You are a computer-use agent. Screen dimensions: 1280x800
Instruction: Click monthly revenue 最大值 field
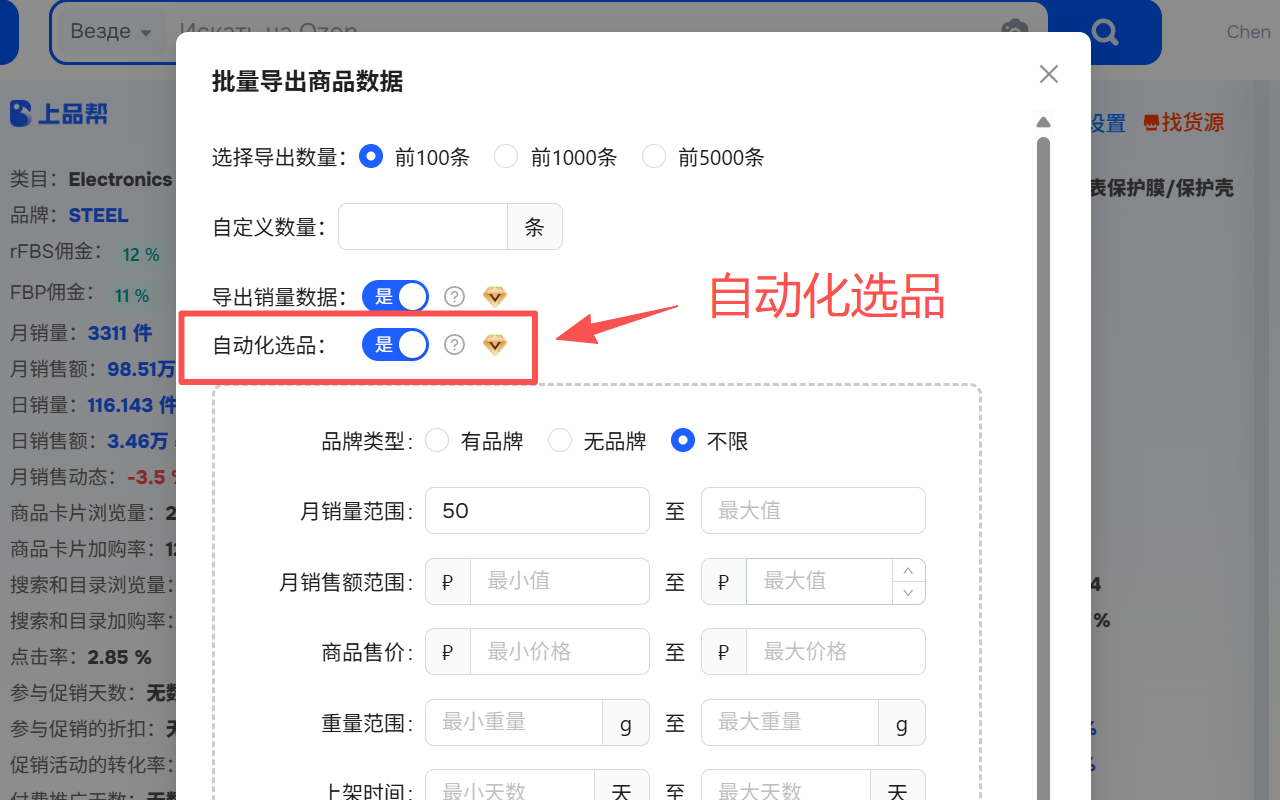pyautogui.click(x=819, y=581)
